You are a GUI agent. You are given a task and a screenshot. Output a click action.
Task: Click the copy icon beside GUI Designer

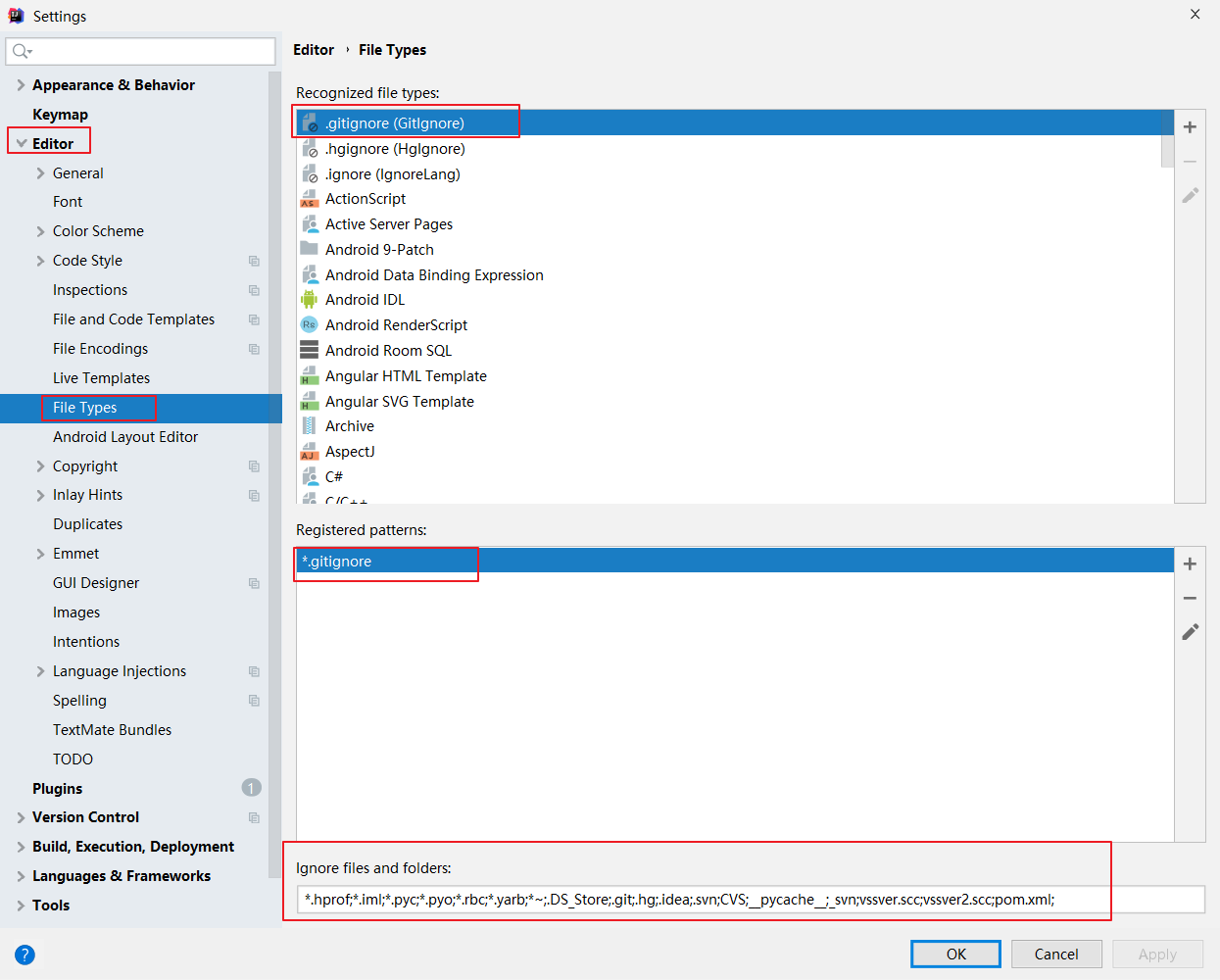click(254, 583)
